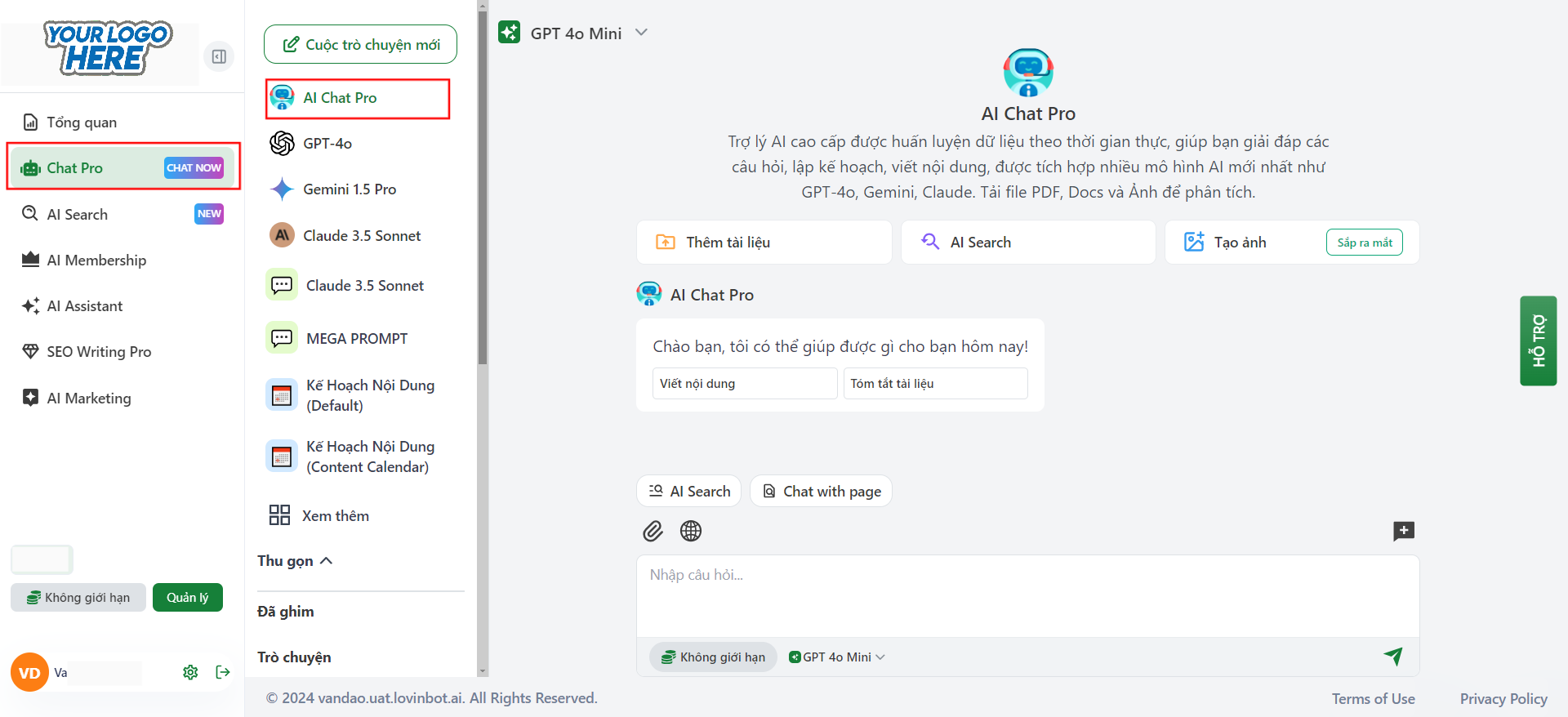Click the send message paper plane icon
1568x717 pixels.
click(1393, 656)
